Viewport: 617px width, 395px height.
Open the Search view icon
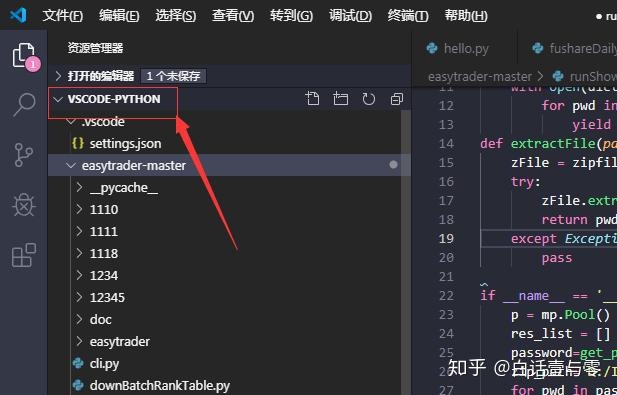click(24, 105)
